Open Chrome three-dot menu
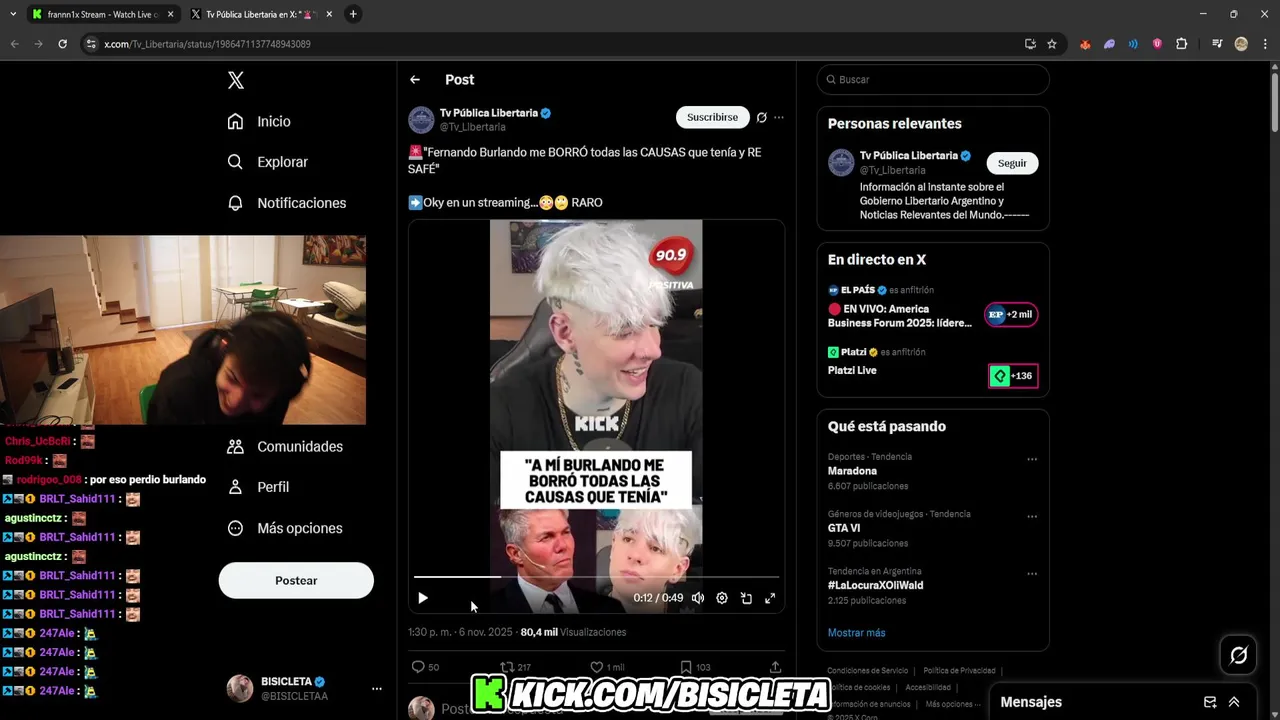This screenshot has height=720, width=1280. click(x=1265, y=44)
